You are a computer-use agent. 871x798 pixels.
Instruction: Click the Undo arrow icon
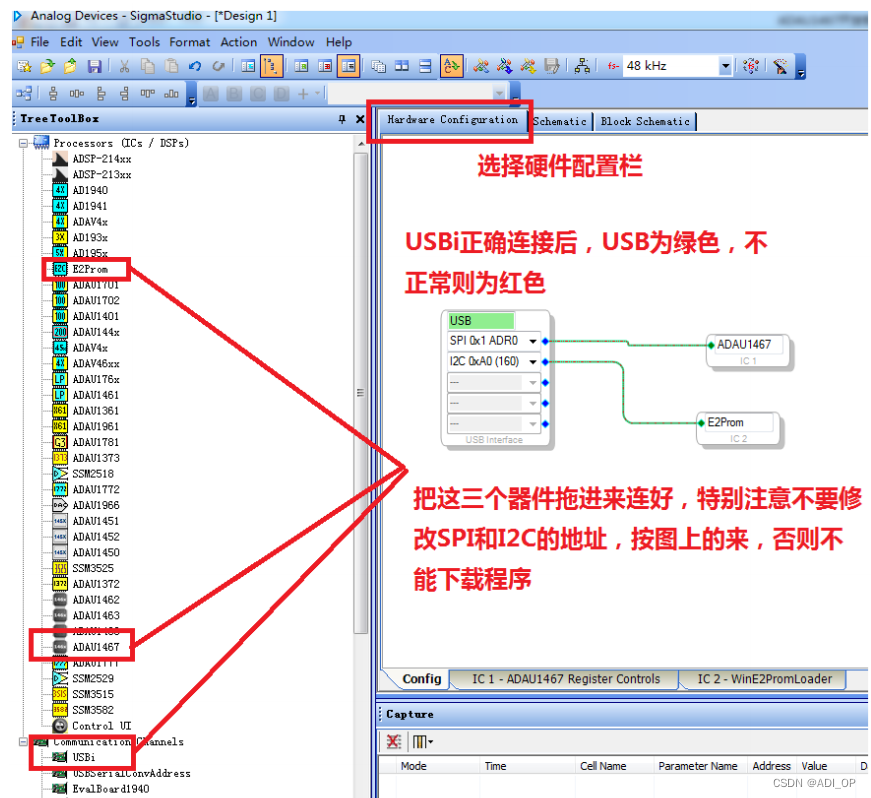195,67
